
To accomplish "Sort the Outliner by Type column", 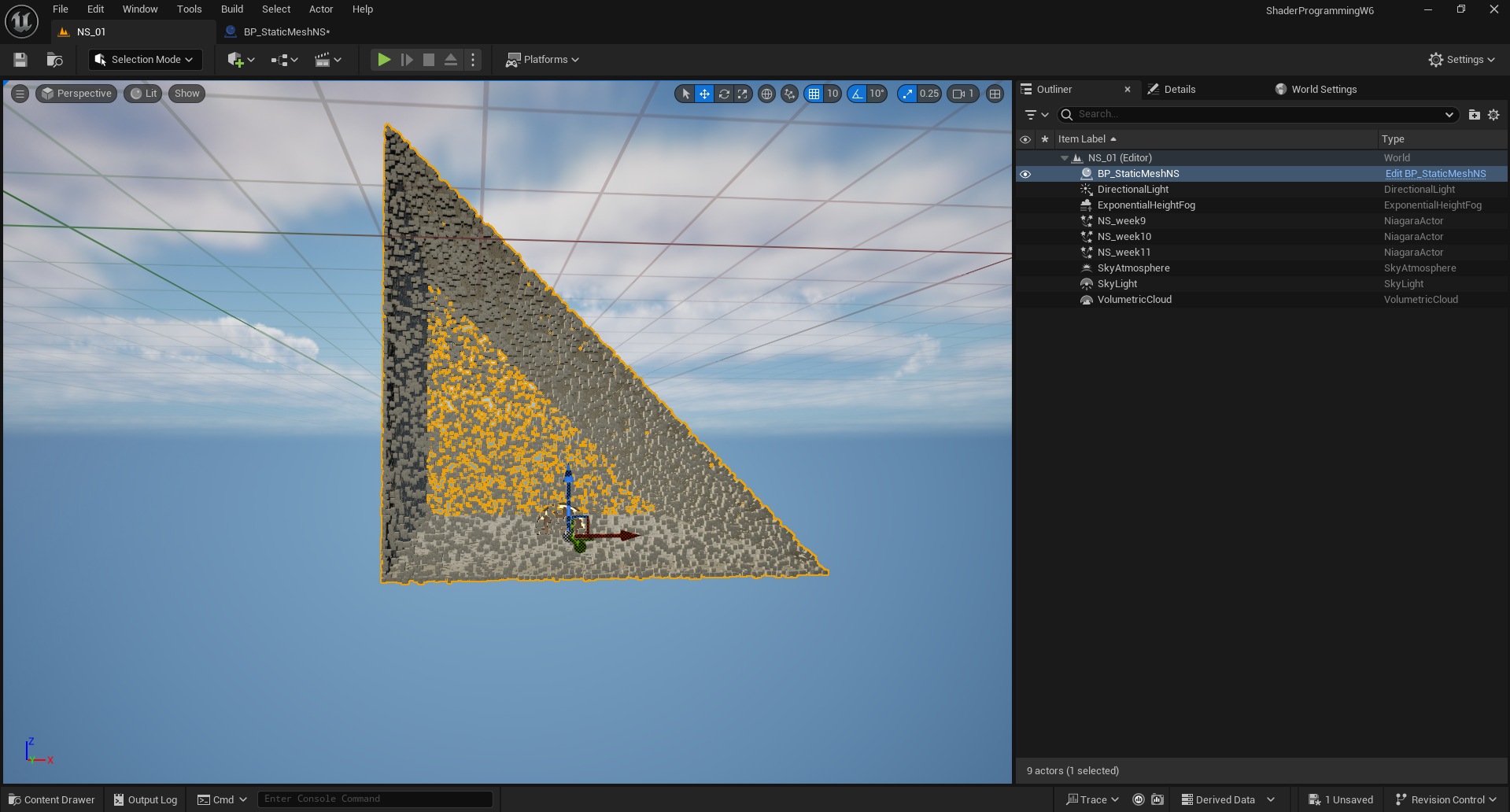I will pyautogui.click(x=1442, y=139).
